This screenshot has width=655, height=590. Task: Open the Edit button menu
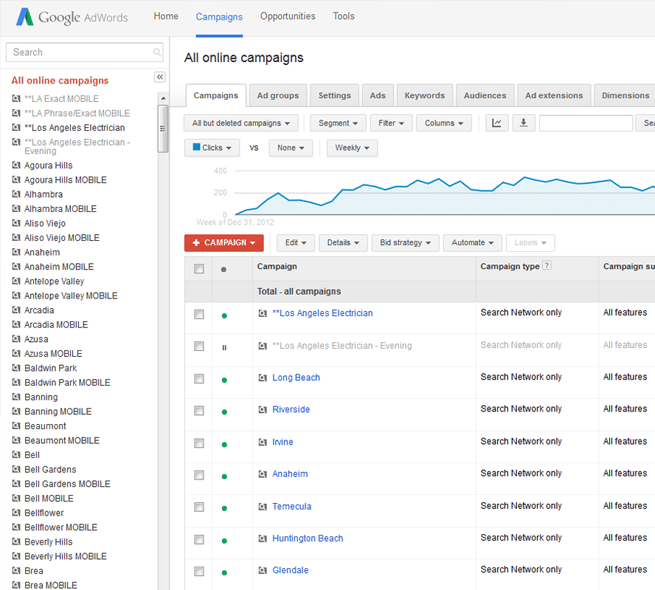click(296, 243)
